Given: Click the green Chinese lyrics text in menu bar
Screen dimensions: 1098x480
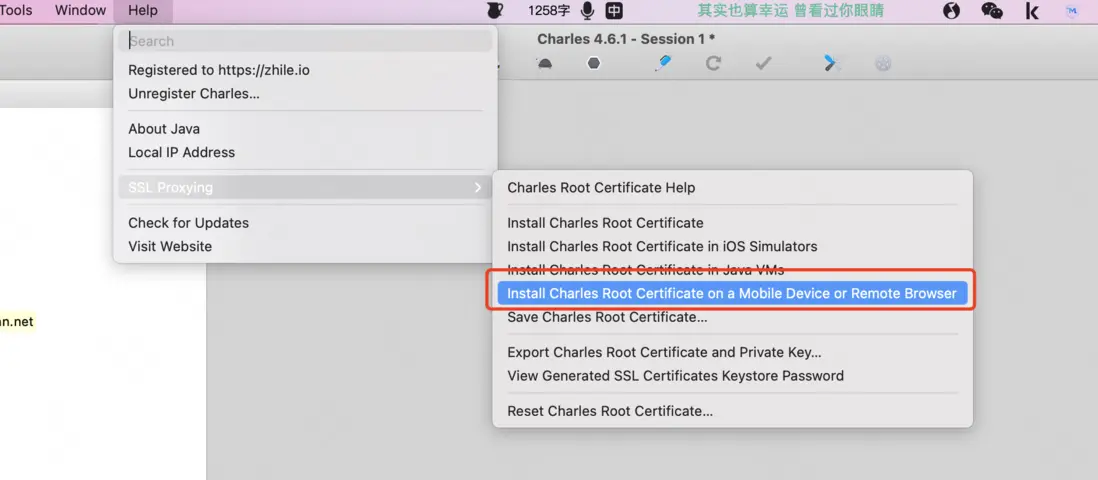Looking at the screenshot, I should pos(791,11).
